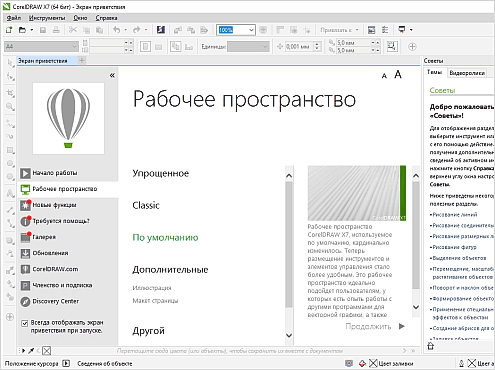Open Новые функции in welcome sidebar
The height and width of the screenshot is (370, 495).
click(68, 205)
